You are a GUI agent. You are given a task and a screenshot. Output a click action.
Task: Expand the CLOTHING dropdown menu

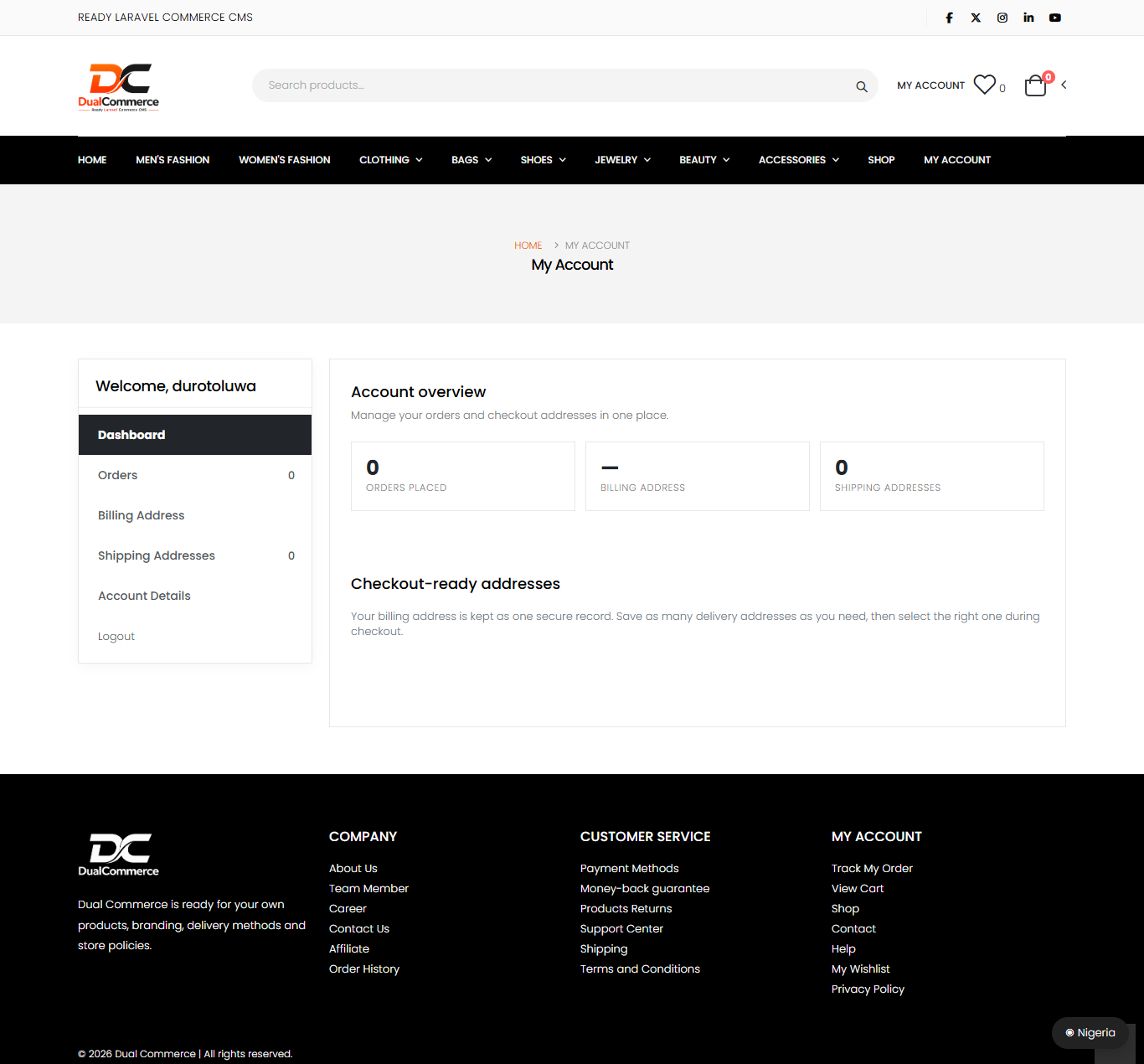(x=391, y=160)
